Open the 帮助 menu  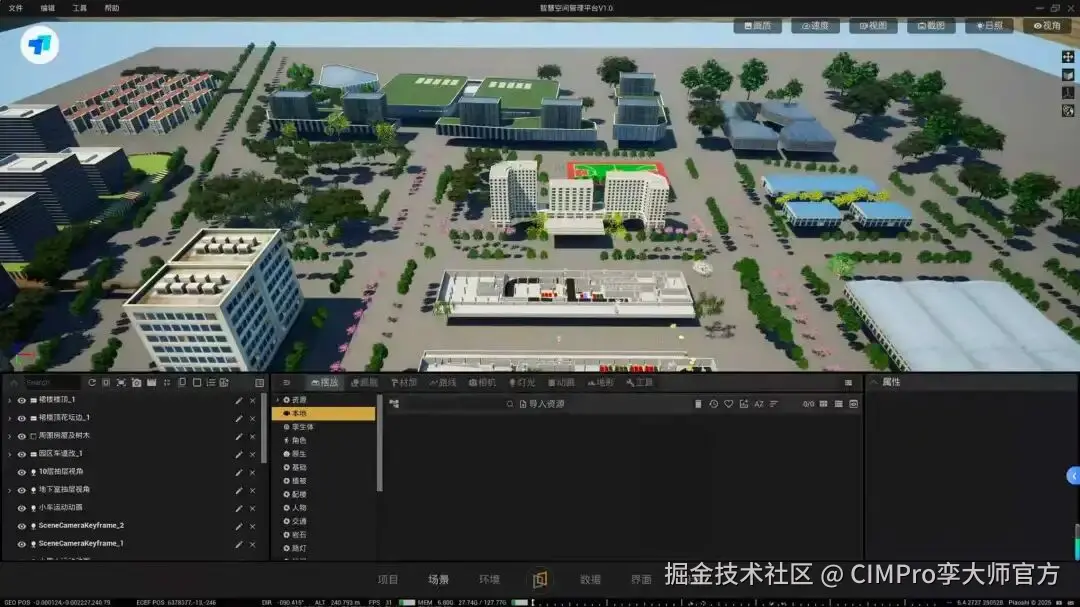pyautogui.click(x=112, y=8)
